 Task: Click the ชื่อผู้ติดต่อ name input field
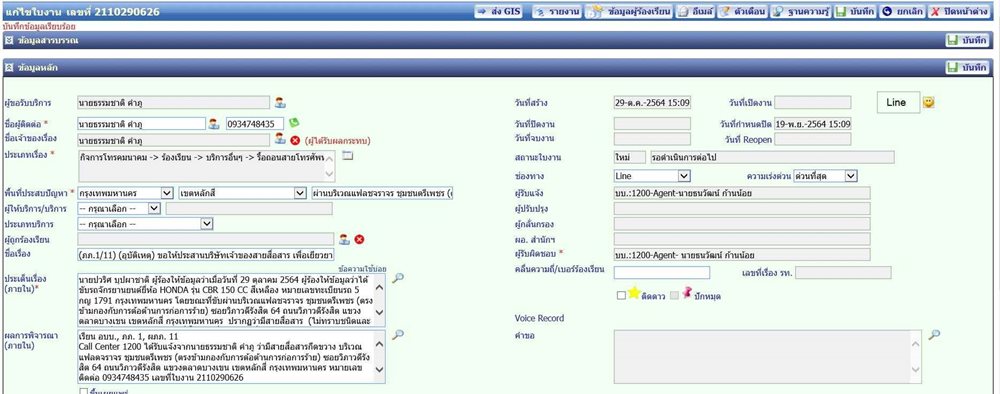coord(141,124)
